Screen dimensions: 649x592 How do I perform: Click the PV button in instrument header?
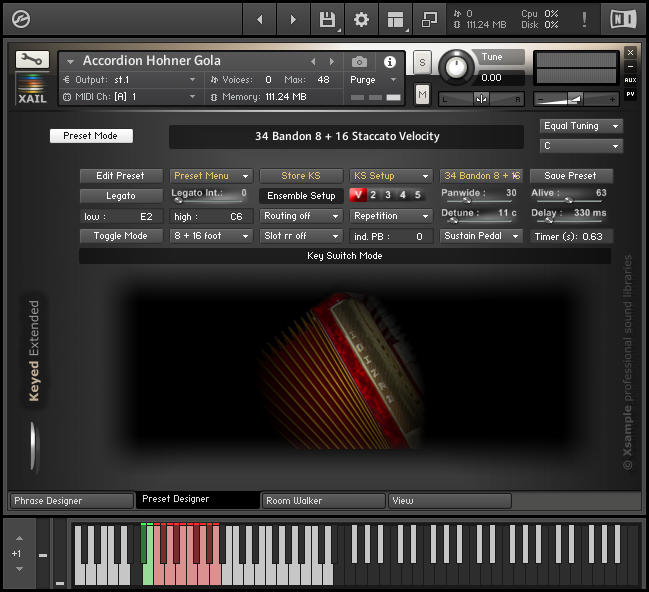coord(630,94)
